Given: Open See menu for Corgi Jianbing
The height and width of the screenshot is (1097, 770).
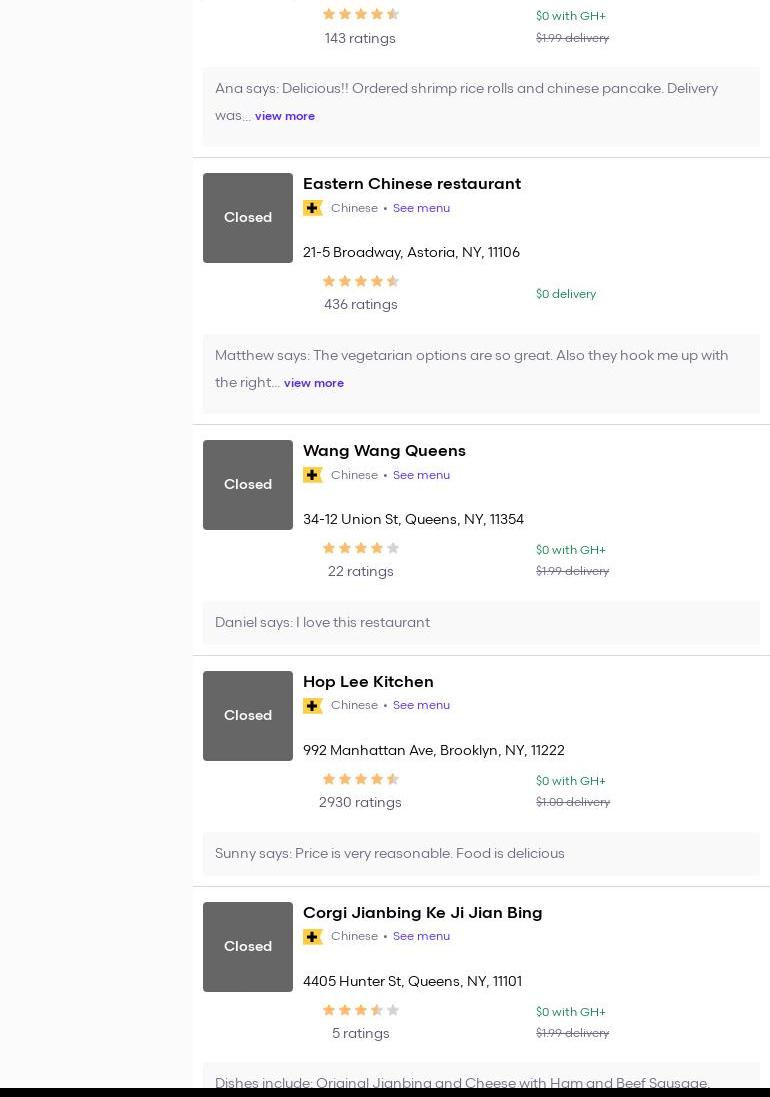Looking at the screenshot, I should pyautogui.click(x=421, y=936).
